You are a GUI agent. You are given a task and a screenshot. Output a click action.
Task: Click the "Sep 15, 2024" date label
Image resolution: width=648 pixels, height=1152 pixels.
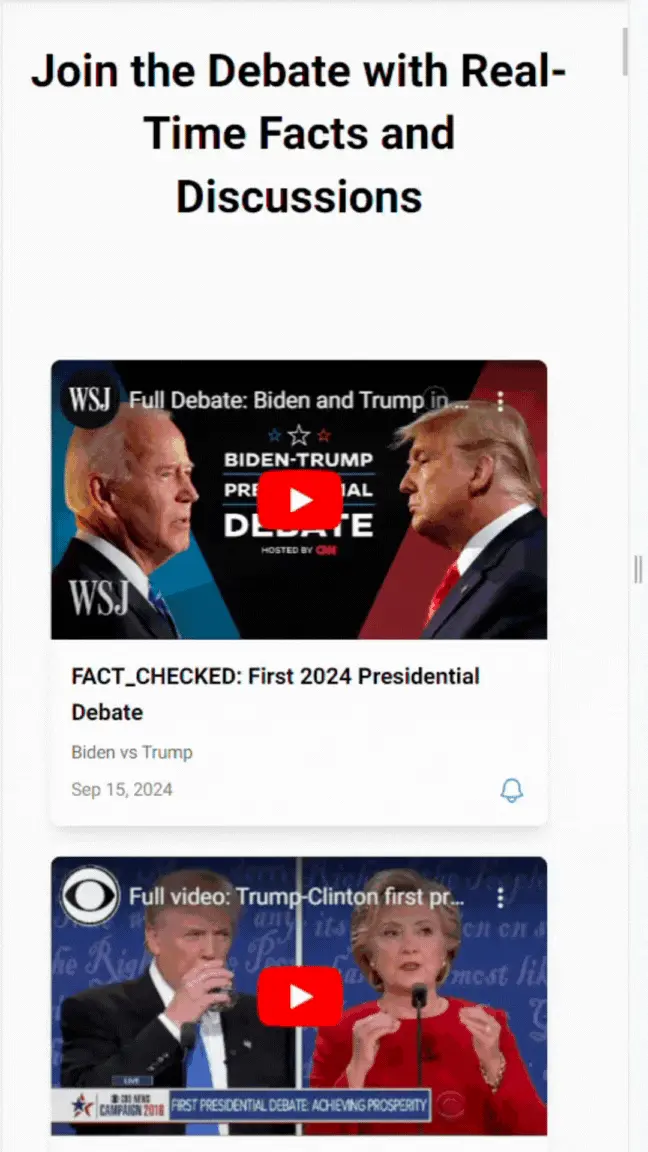pyautogui.click(x=122, y=790)
